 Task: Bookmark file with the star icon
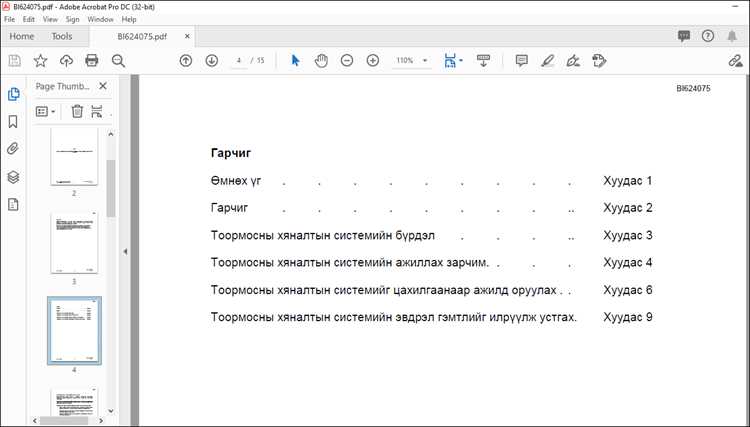click(40, 61)
